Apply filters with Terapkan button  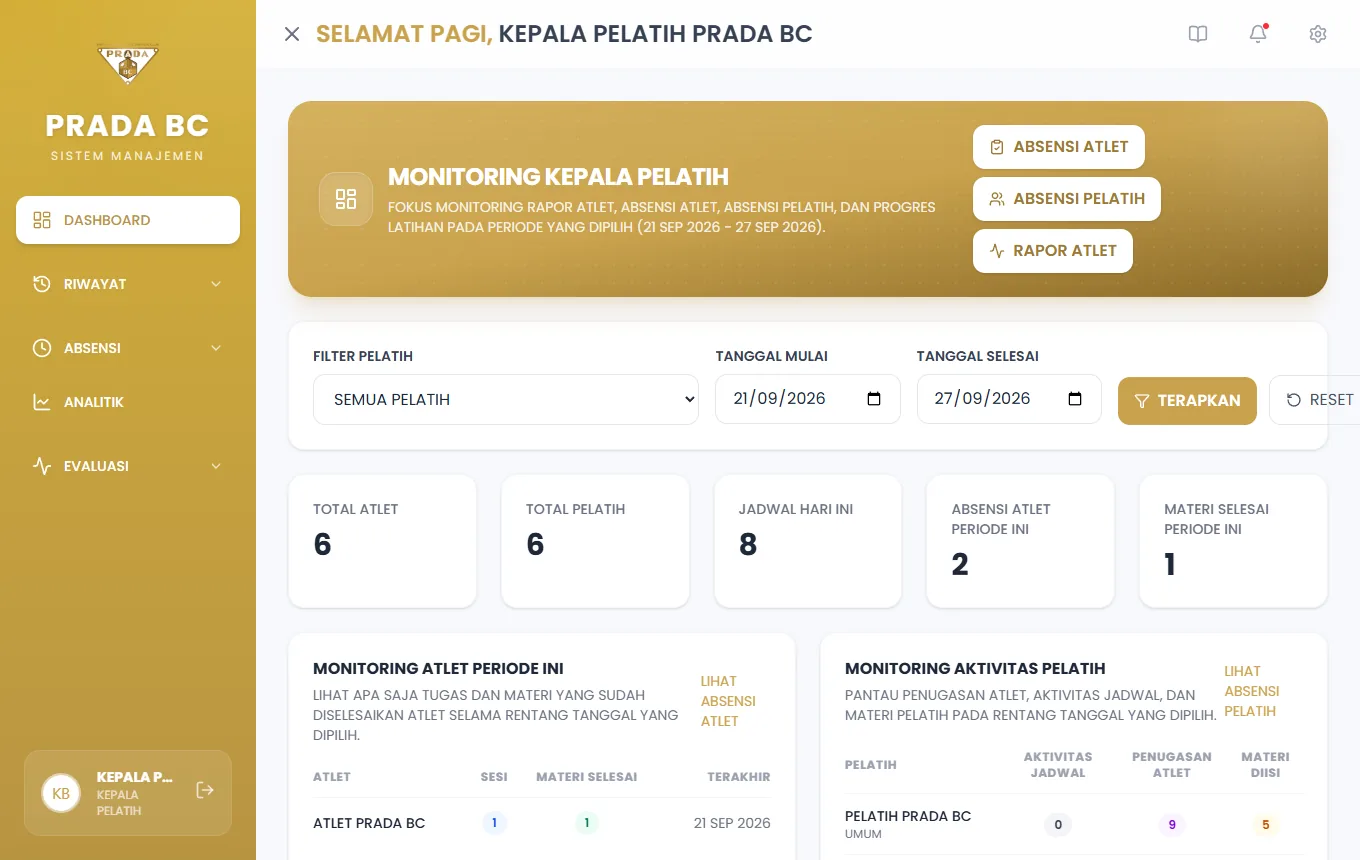point(1187,400)
